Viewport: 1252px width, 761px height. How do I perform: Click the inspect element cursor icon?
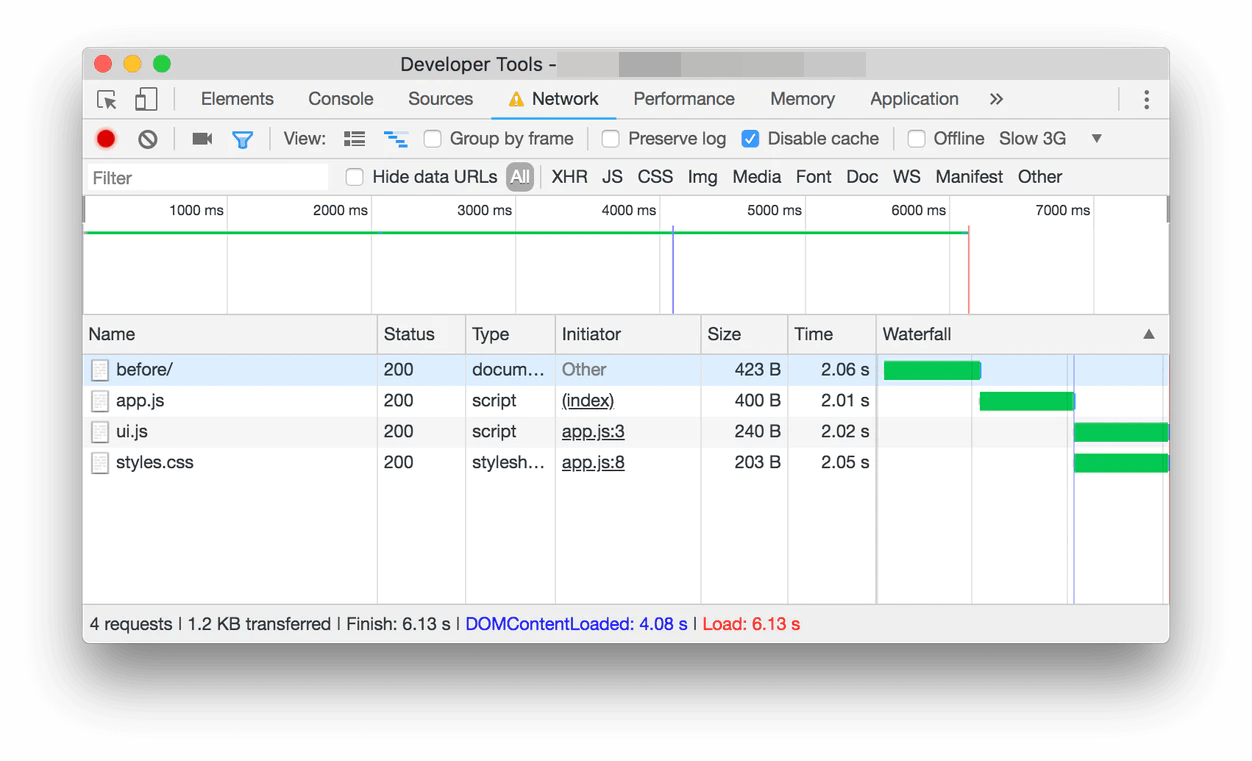pos(107,99)
